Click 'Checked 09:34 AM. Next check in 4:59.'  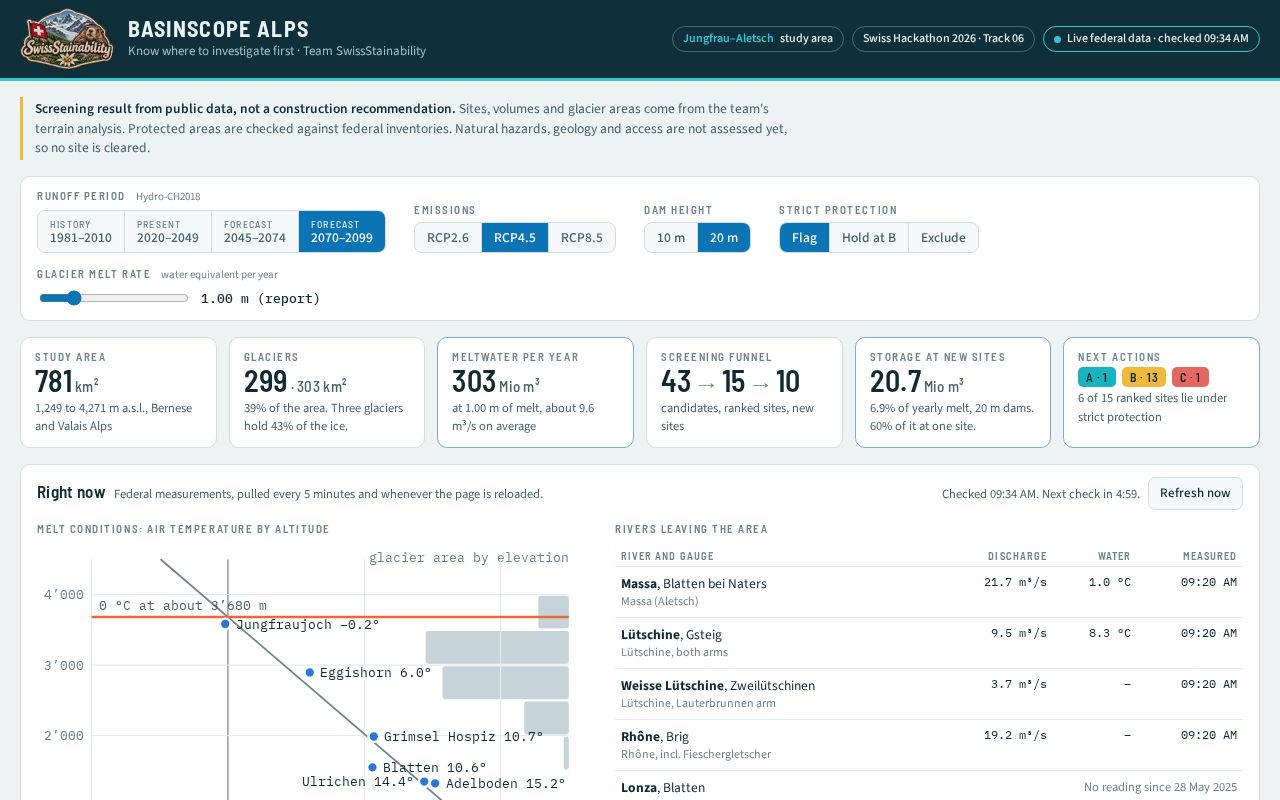(x=1040, y=494)
